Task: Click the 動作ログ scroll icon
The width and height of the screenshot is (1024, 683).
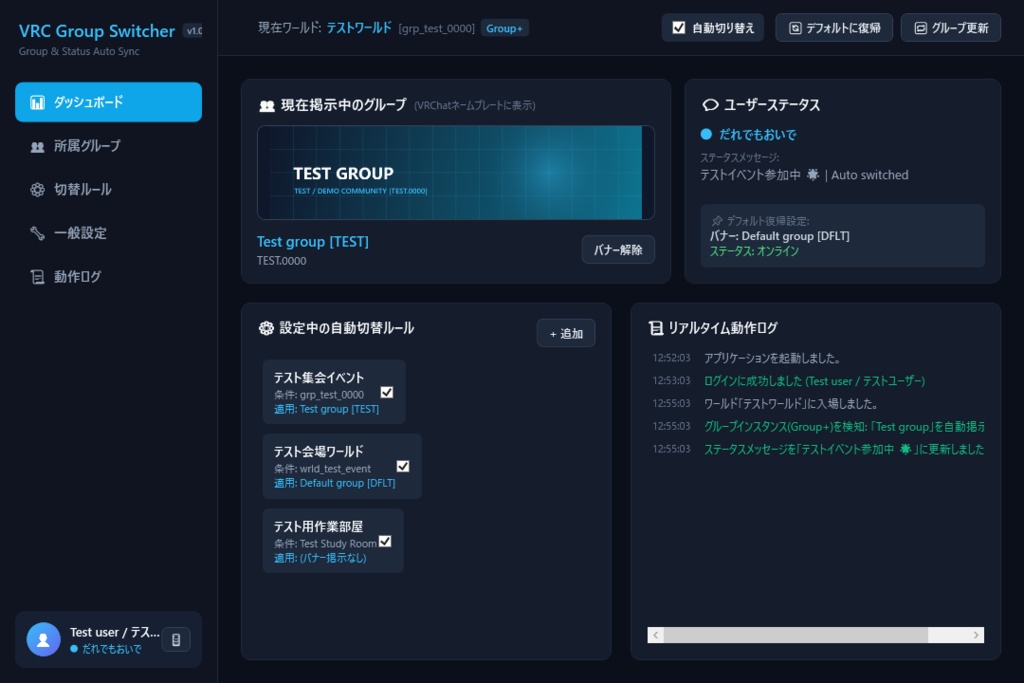Action: pyautogui.click(x=37, y=277)
